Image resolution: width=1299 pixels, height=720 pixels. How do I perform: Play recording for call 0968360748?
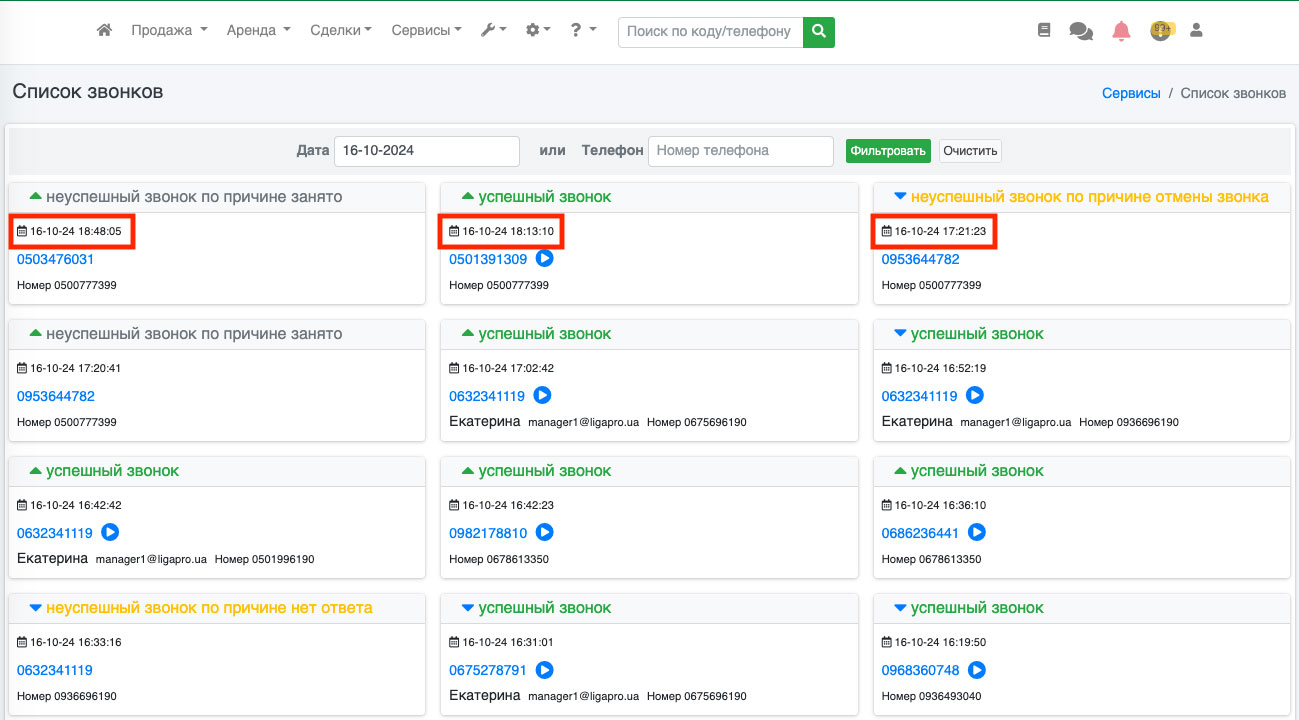976,670
